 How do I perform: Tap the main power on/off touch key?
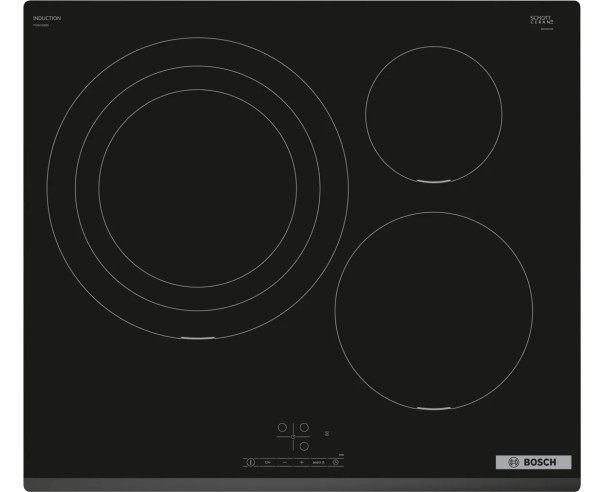point(251,462)
